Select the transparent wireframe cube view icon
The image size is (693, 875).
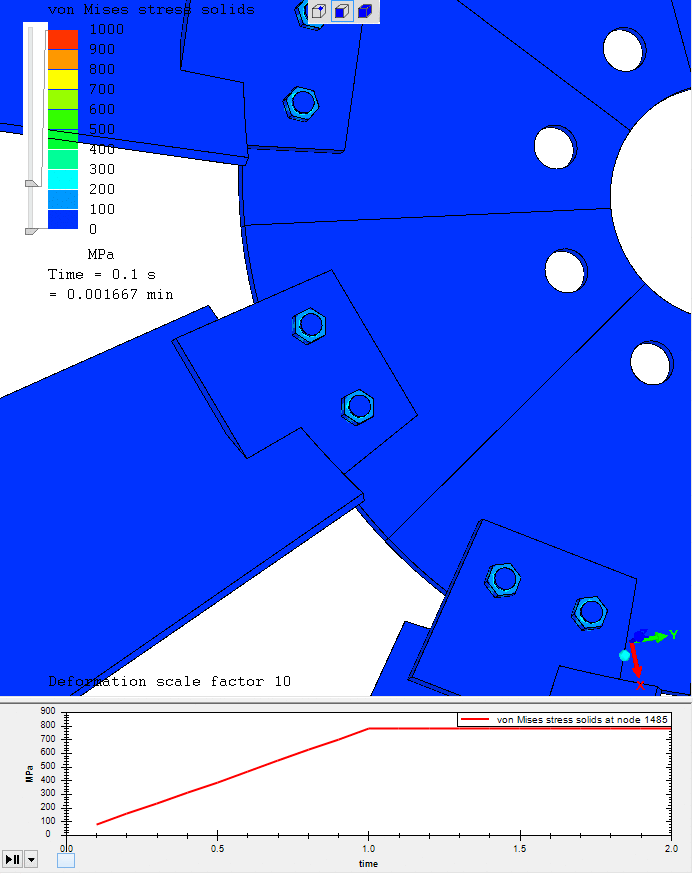click(319, 11)
